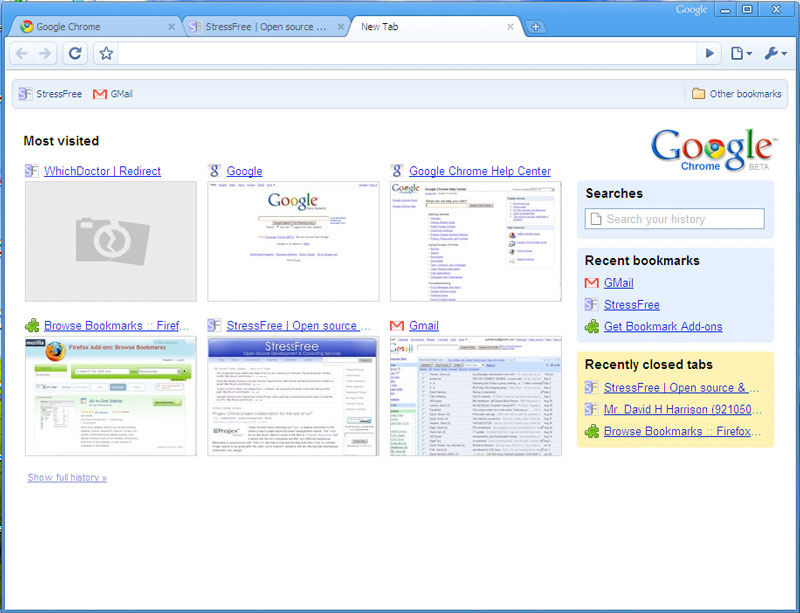800x613 pixels.
Task: Click the Google favicon beside Google link
Action: (x=214, y=171)
